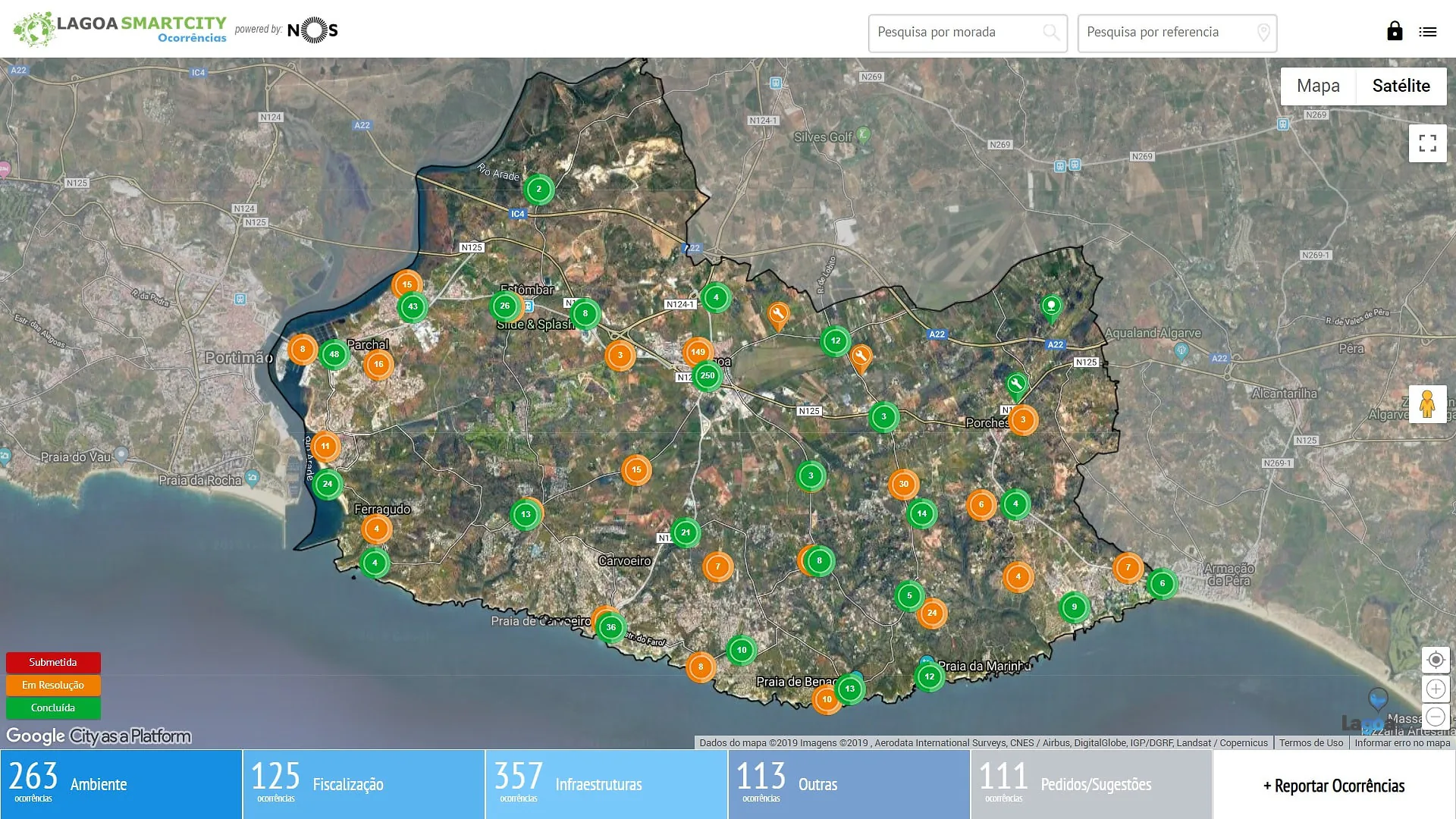Viewport: 1456px width, 819px height.
Task: Click the my-location target icon
Action: [1435, 660]
